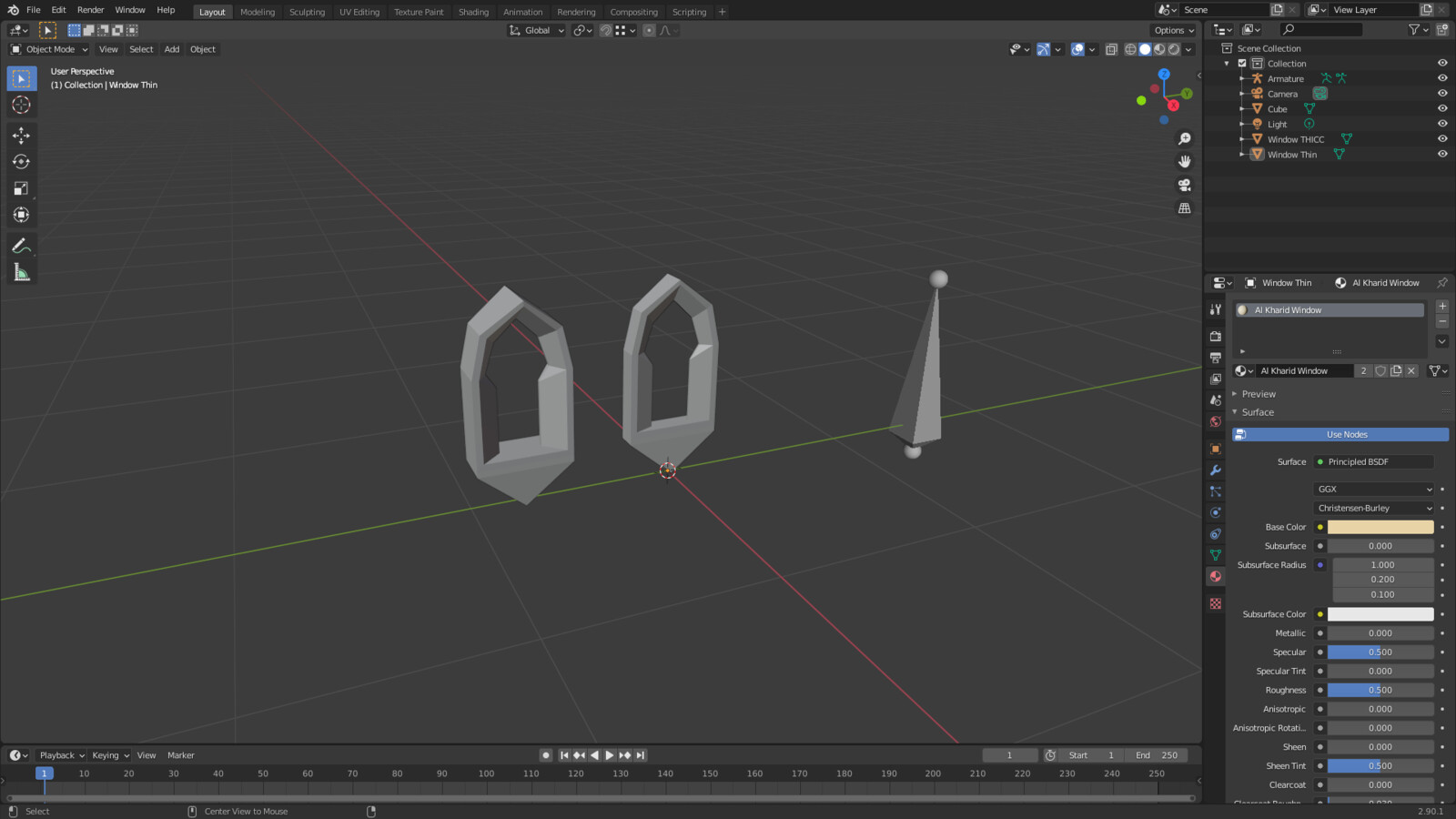Hide the Armature in the outliner
The height and width of the screenshot is (819, 1456).
point(1442,78)
